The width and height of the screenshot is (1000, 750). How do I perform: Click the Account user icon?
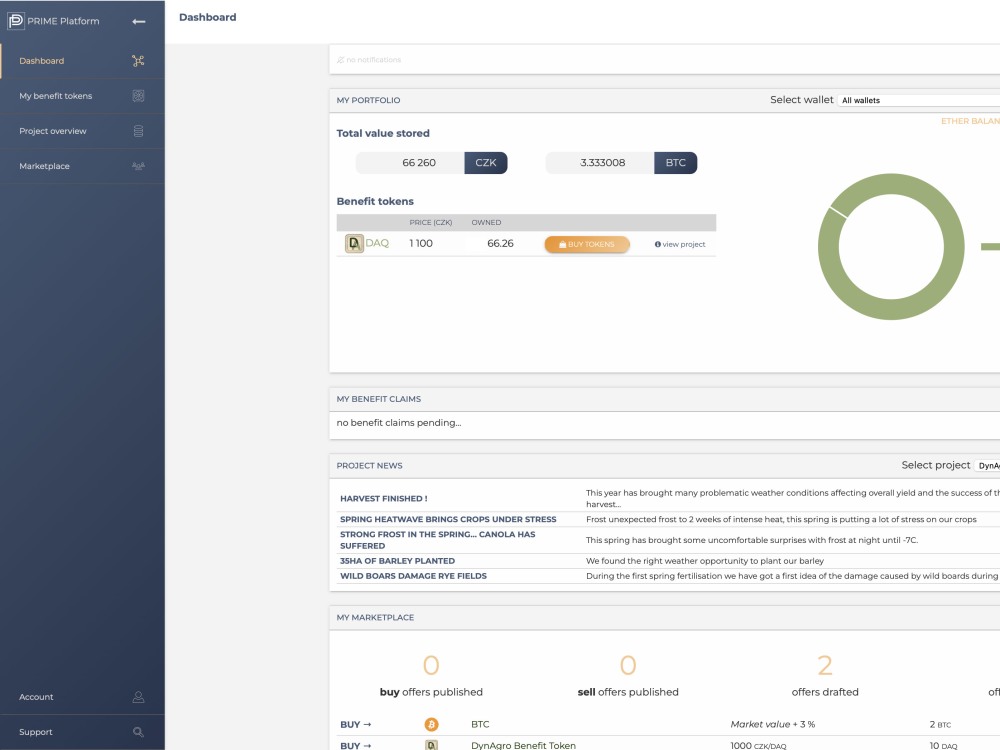pos(138,697)
